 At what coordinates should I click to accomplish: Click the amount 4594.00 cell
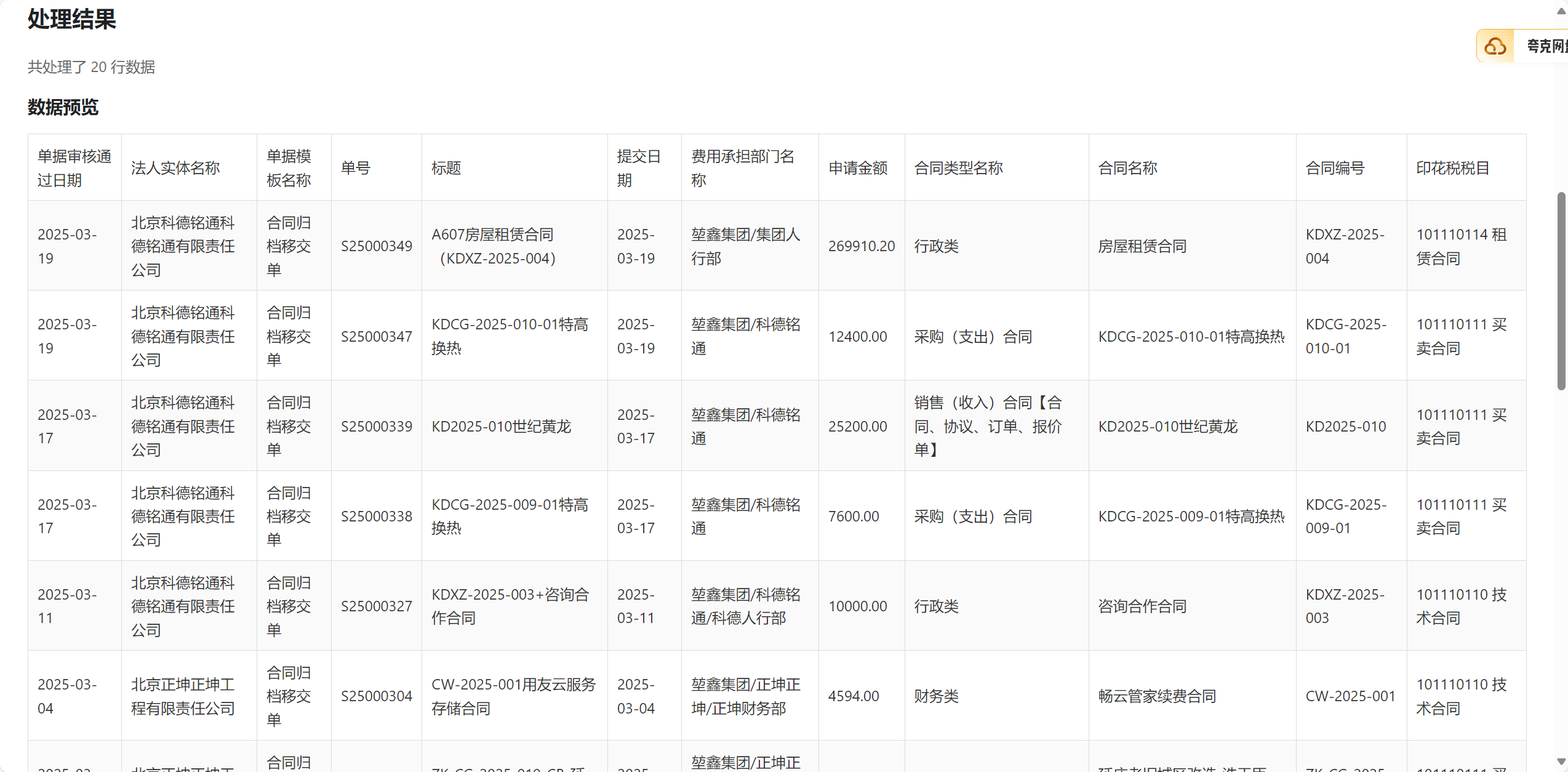click(853, 696)
